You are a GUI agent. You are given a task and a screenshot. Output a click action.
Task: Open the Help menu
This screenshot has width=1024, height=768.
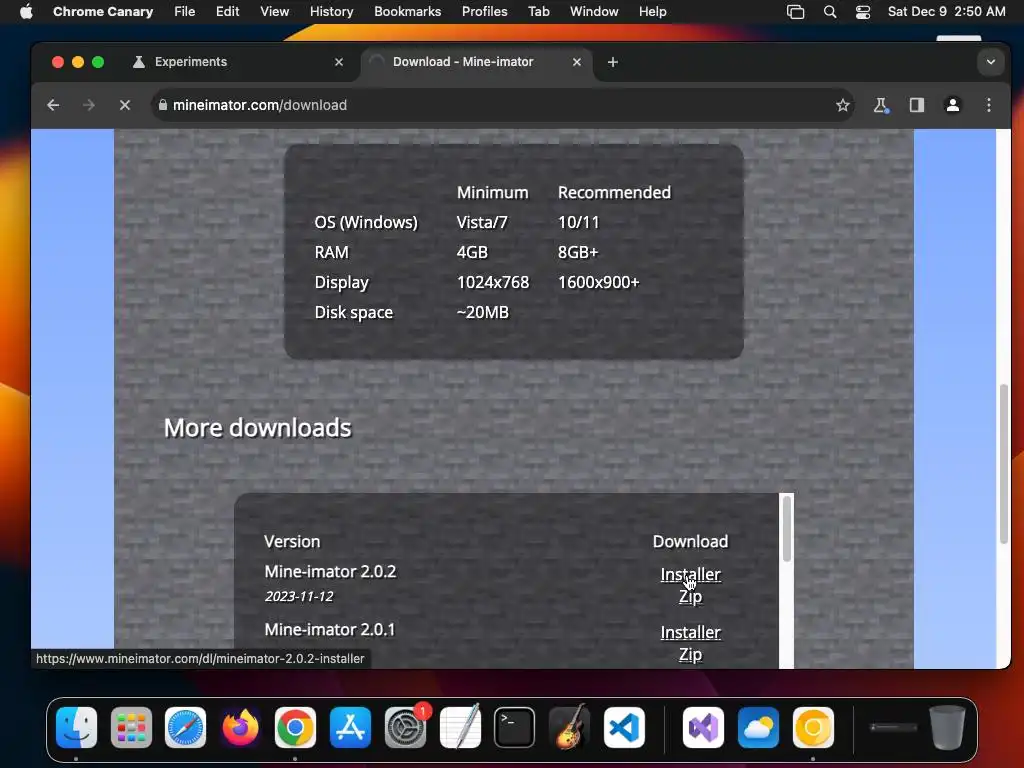tap(652, 12)
